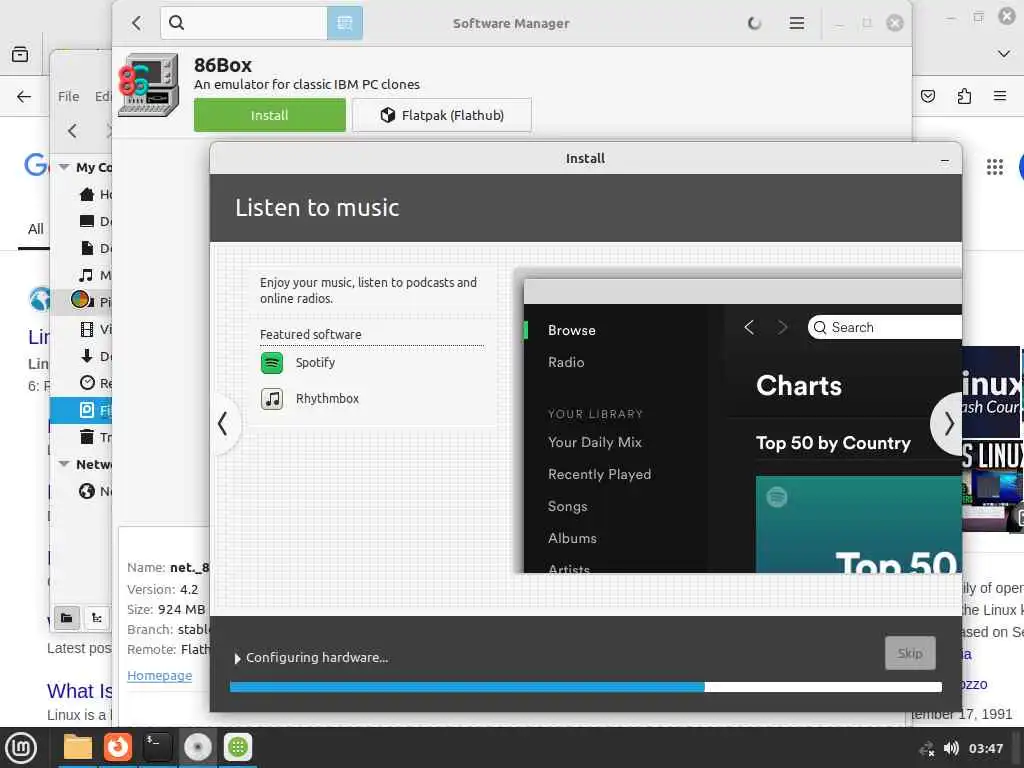Open browser application menu
This screenshot has height=768, width=1024.
pyautogui.click(x=1000, y=97)
